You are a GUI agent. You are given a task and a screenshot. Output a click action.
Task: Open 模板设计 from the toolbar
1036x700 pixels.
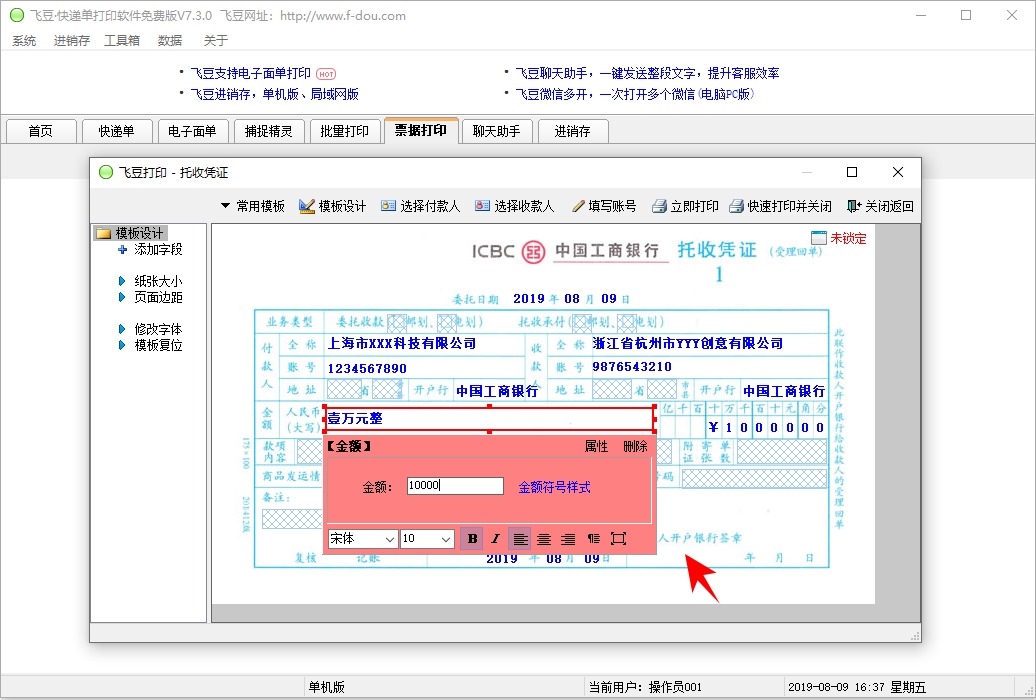pyautogui.click(x=332, y=206)
